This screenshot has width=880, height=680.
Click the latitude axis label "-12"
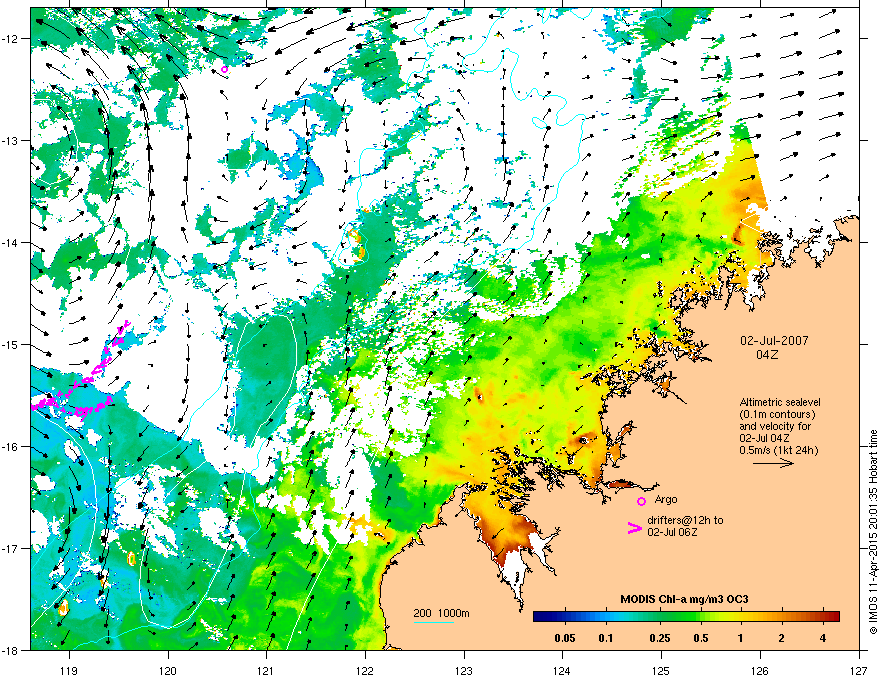(x=11, y=39)
